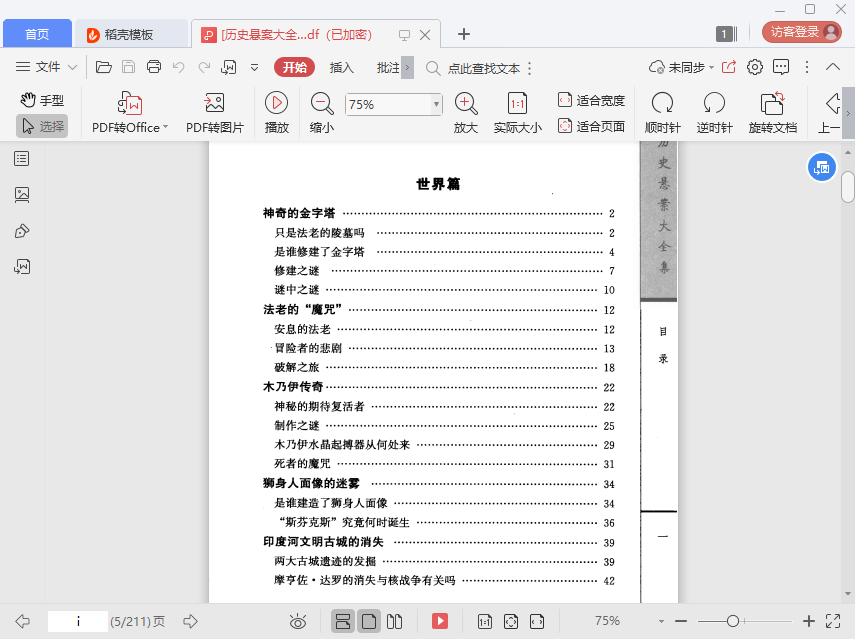The image size is (855, 639).
Task: Open the feedback chat icon
Action: 781,67
